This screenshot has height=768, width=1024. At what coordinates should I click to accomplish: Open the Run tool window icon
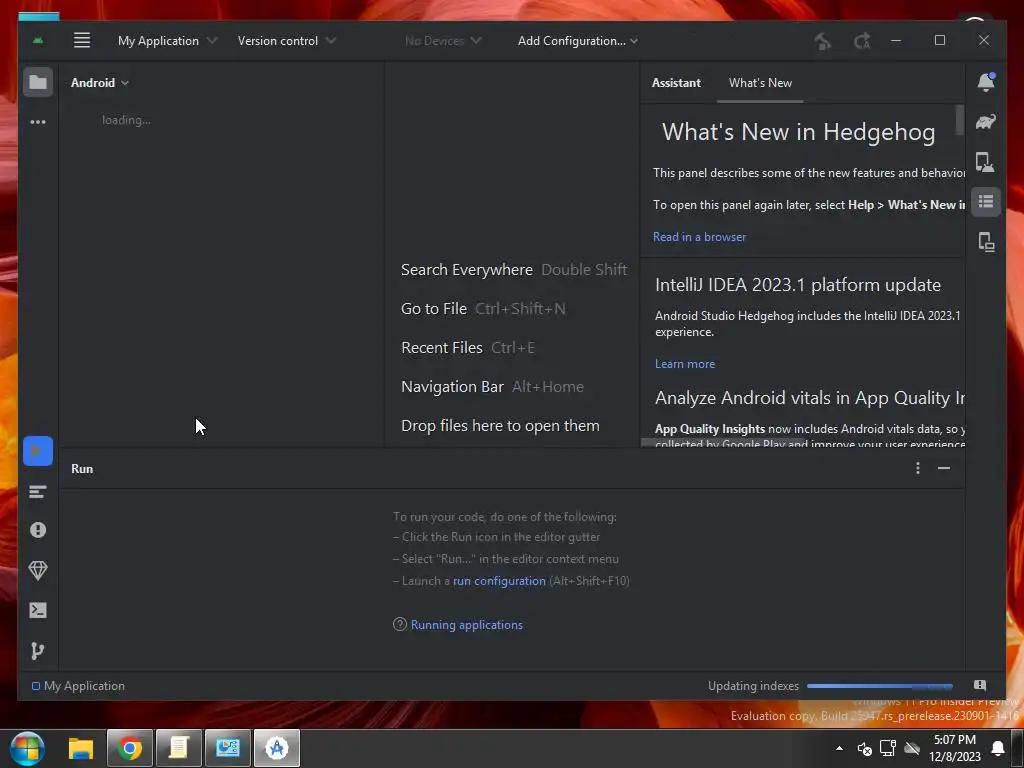(x=38, y=451)
